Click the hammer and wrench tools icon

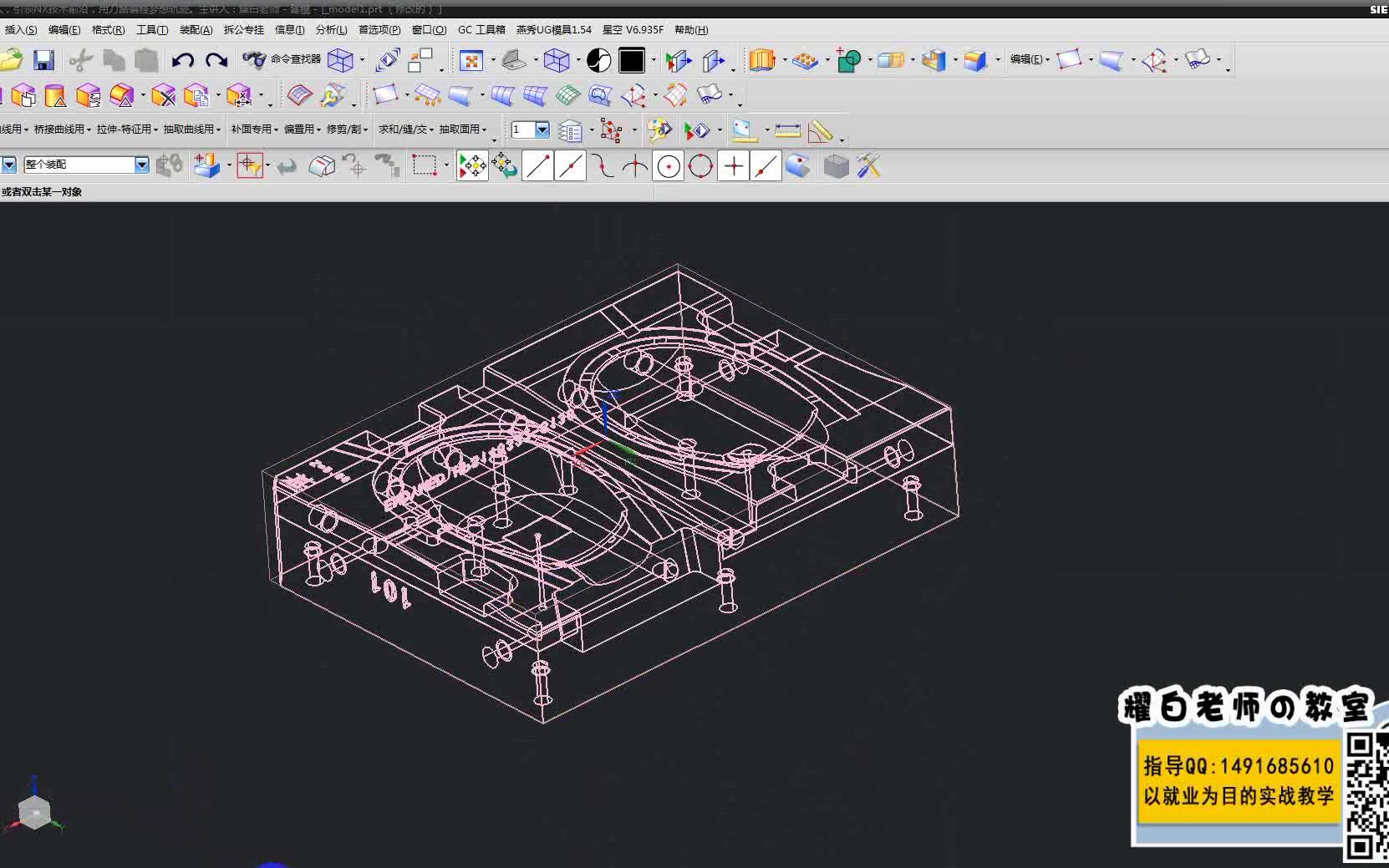click(868, 165)
